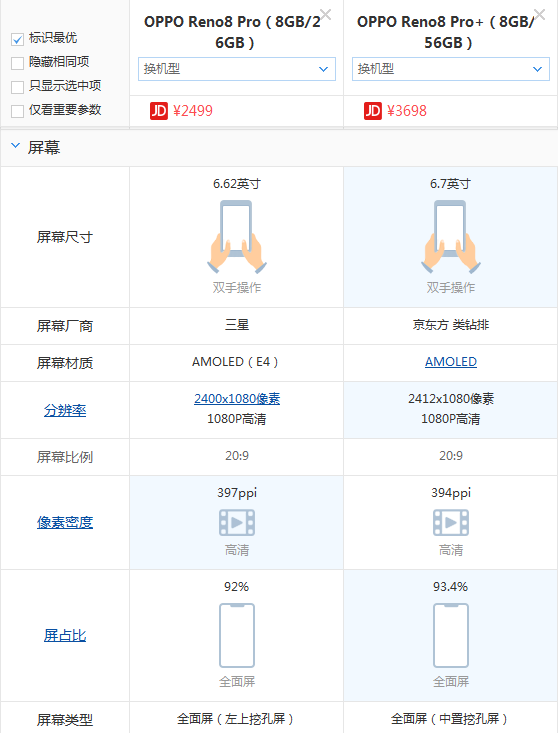Open 换机型 dropdown for Reno8 Pro
Screen dimensions: 558x733
click(x=237, y=69)
